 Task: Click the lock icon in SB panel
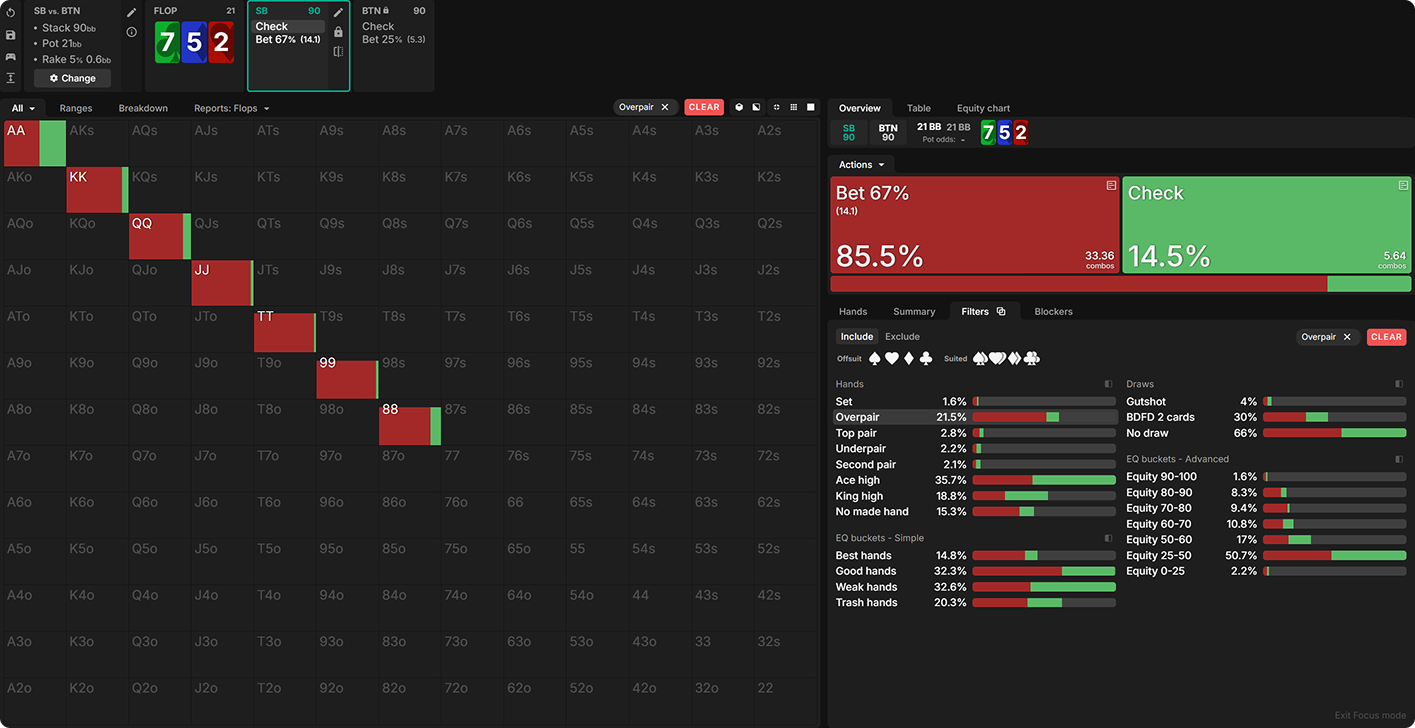[x=338, y=32]
